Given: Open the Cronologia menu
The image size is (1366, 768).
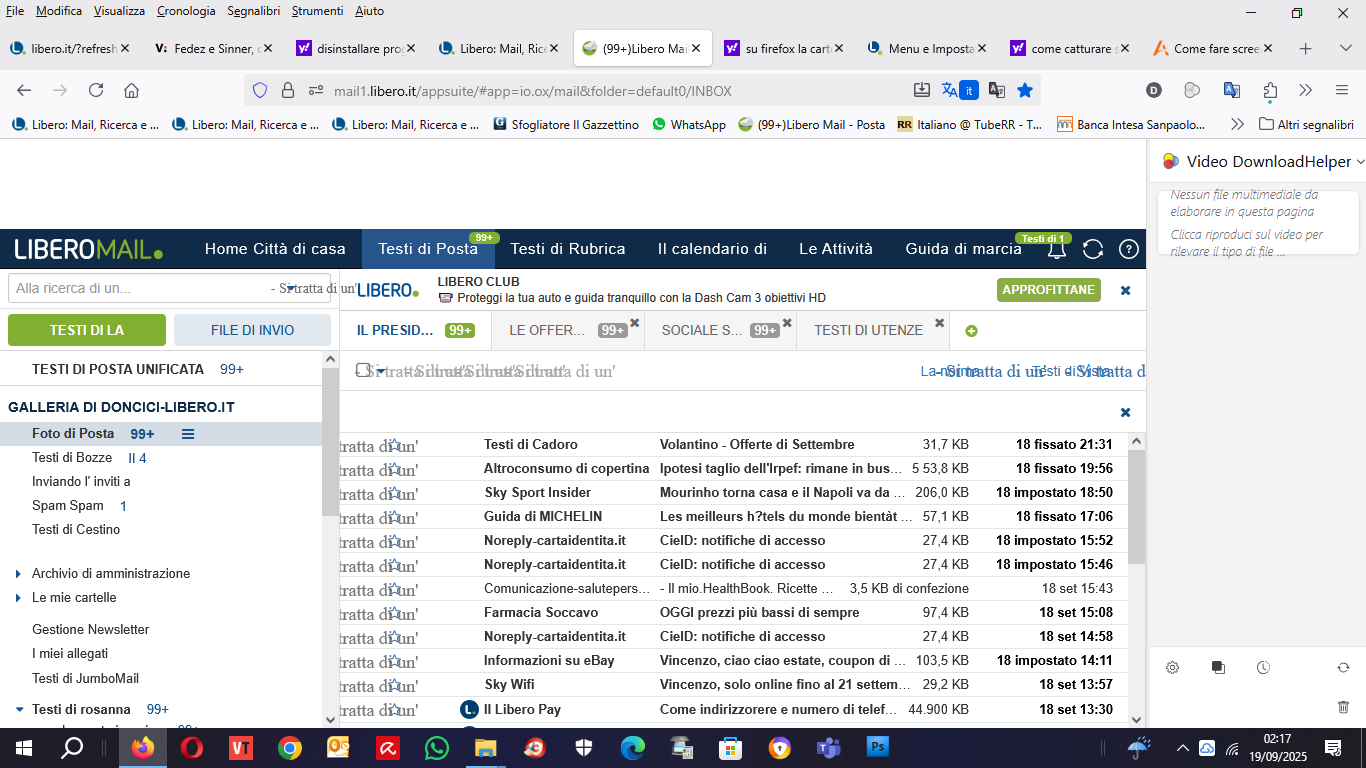Looking at the screenshot, I should [x=186, y=11].
